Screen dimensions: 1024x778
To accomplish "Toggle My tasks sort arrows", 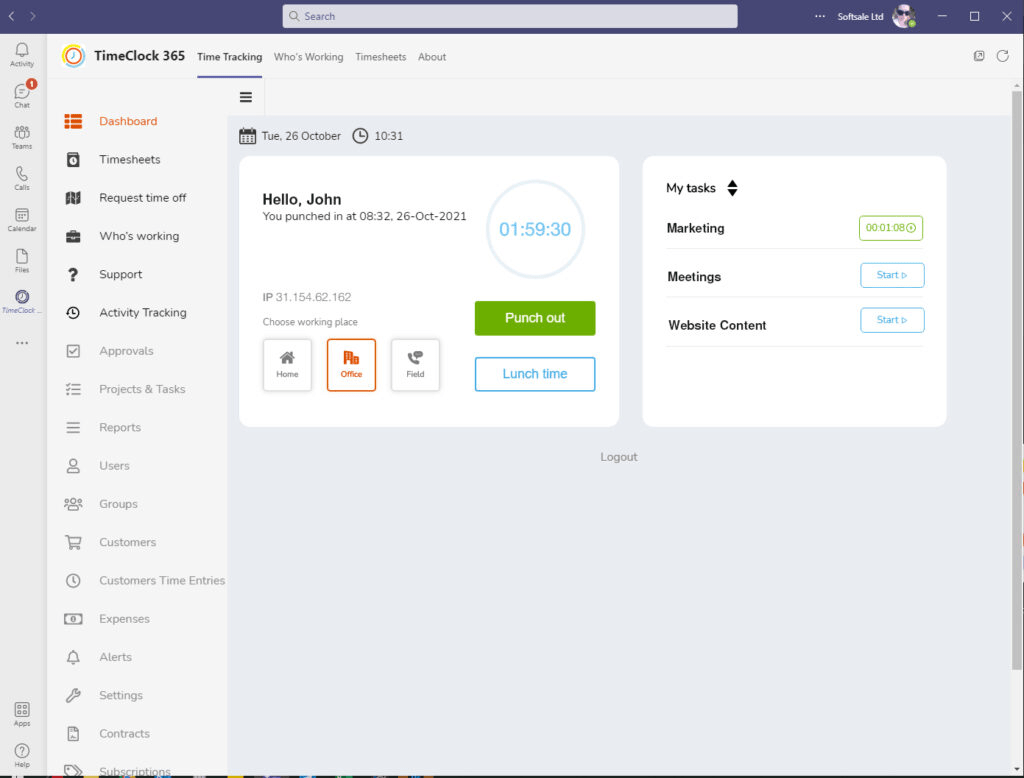I will click(732, 188).
